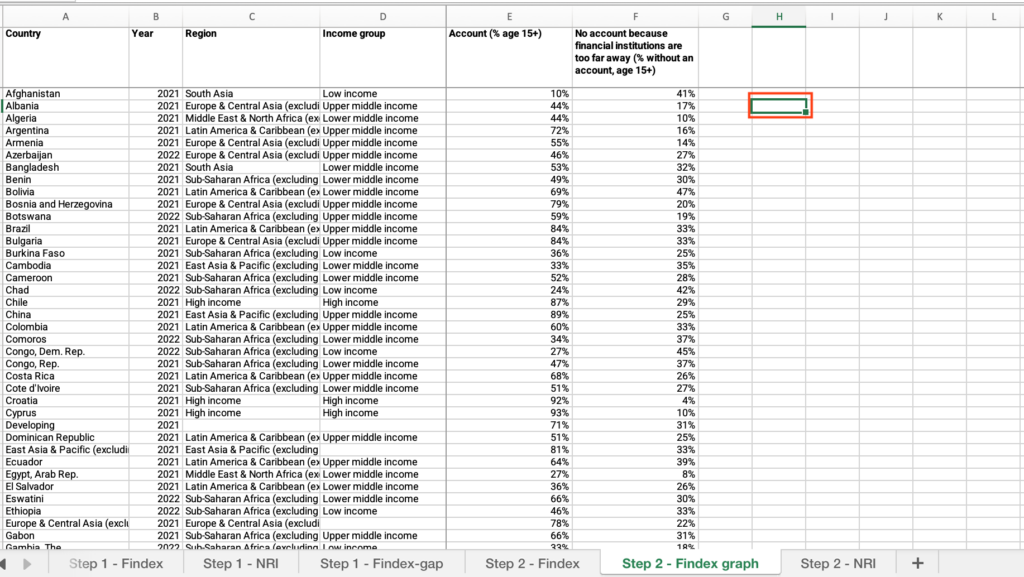
Task: Select the Argentina country cell
Action: pos(65,131)
